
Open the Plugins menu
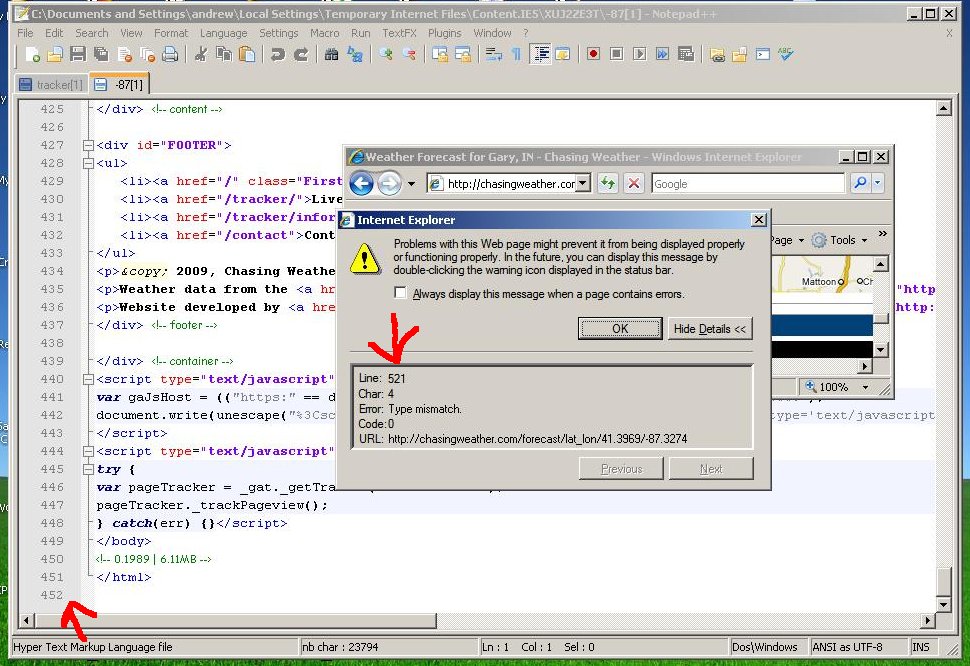click(x=445, y=33)
